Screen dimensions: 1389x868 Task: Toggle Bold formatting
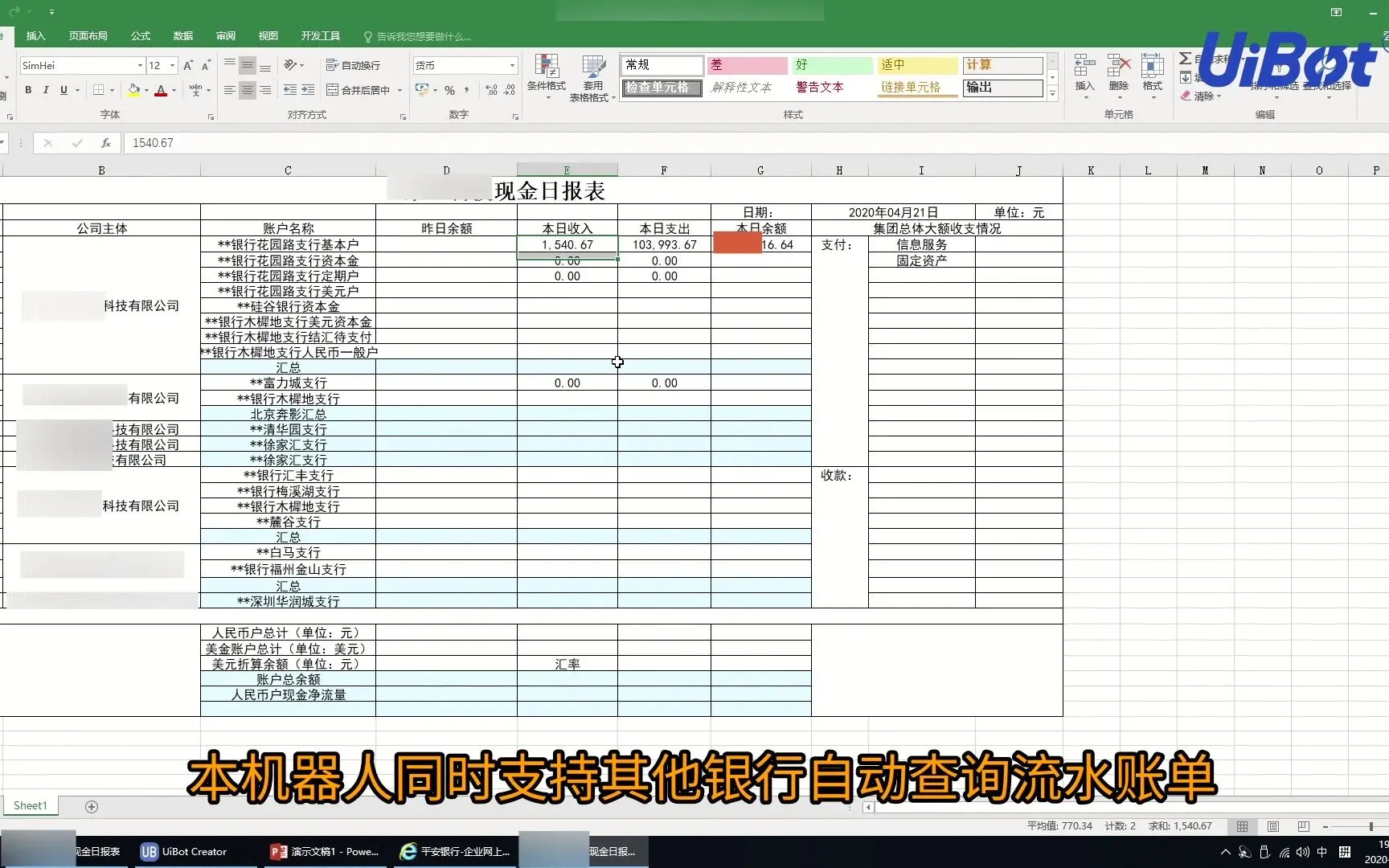[28, 90]
